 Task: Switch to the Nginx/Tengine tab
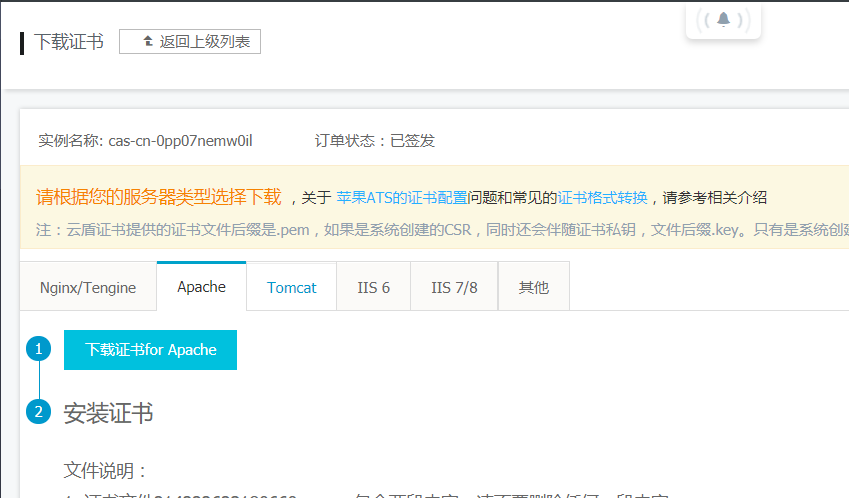coord(88,287)
